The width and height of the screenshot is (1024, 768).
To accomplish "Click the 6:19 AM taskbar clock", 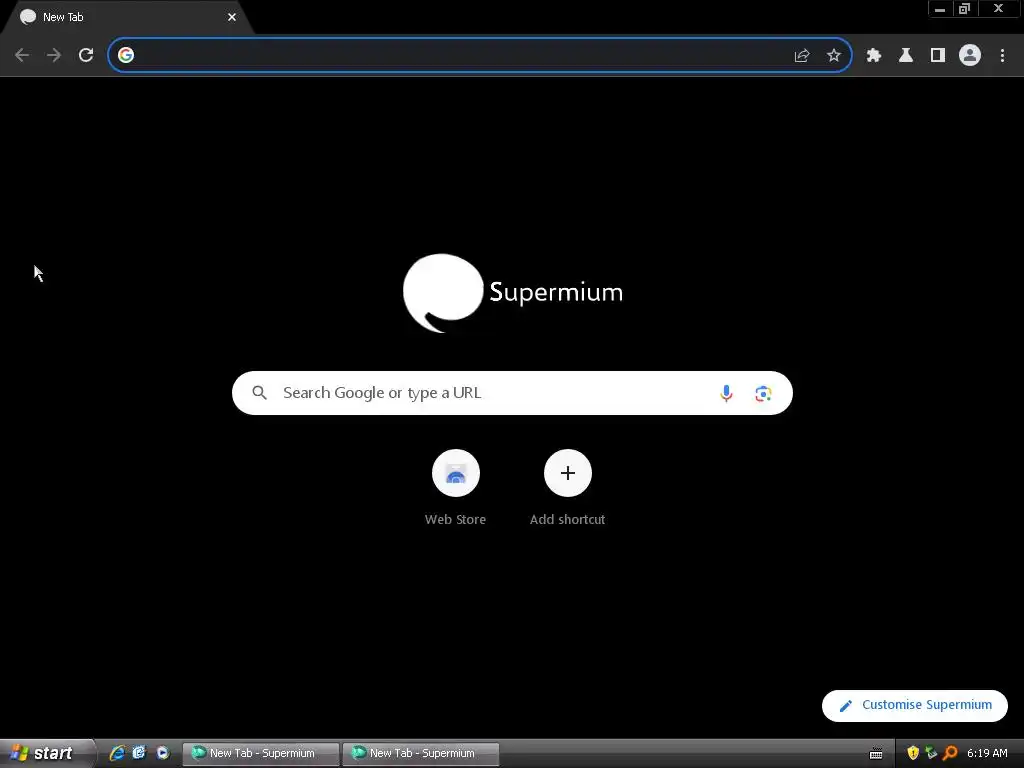I will tap(987, 753).
